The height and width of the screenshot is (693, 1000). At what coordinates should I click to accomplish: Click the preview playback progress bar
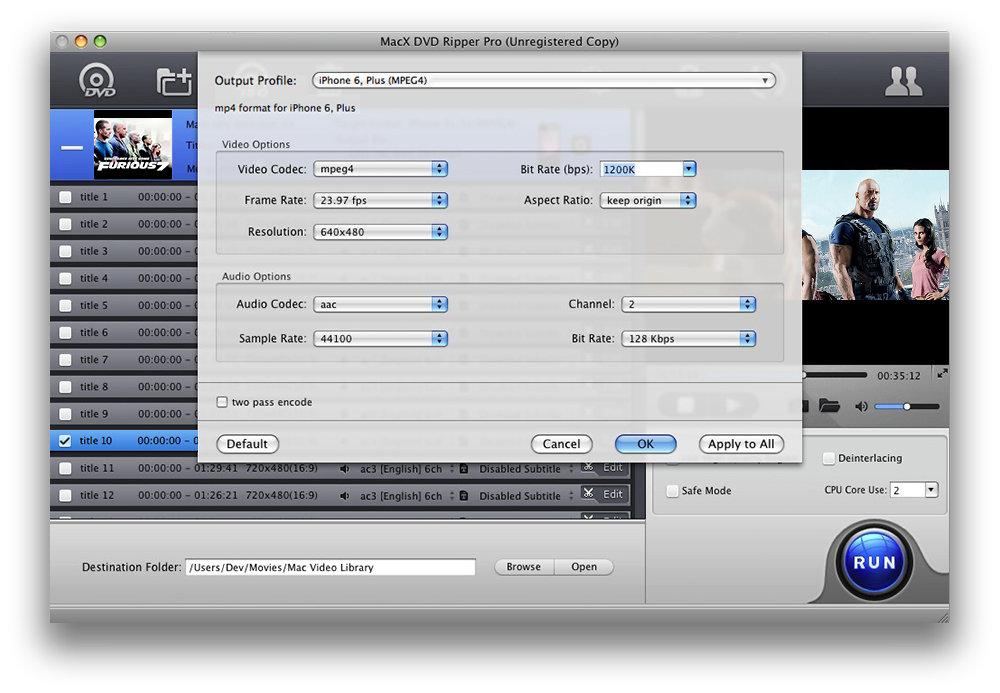pos(834,375)
